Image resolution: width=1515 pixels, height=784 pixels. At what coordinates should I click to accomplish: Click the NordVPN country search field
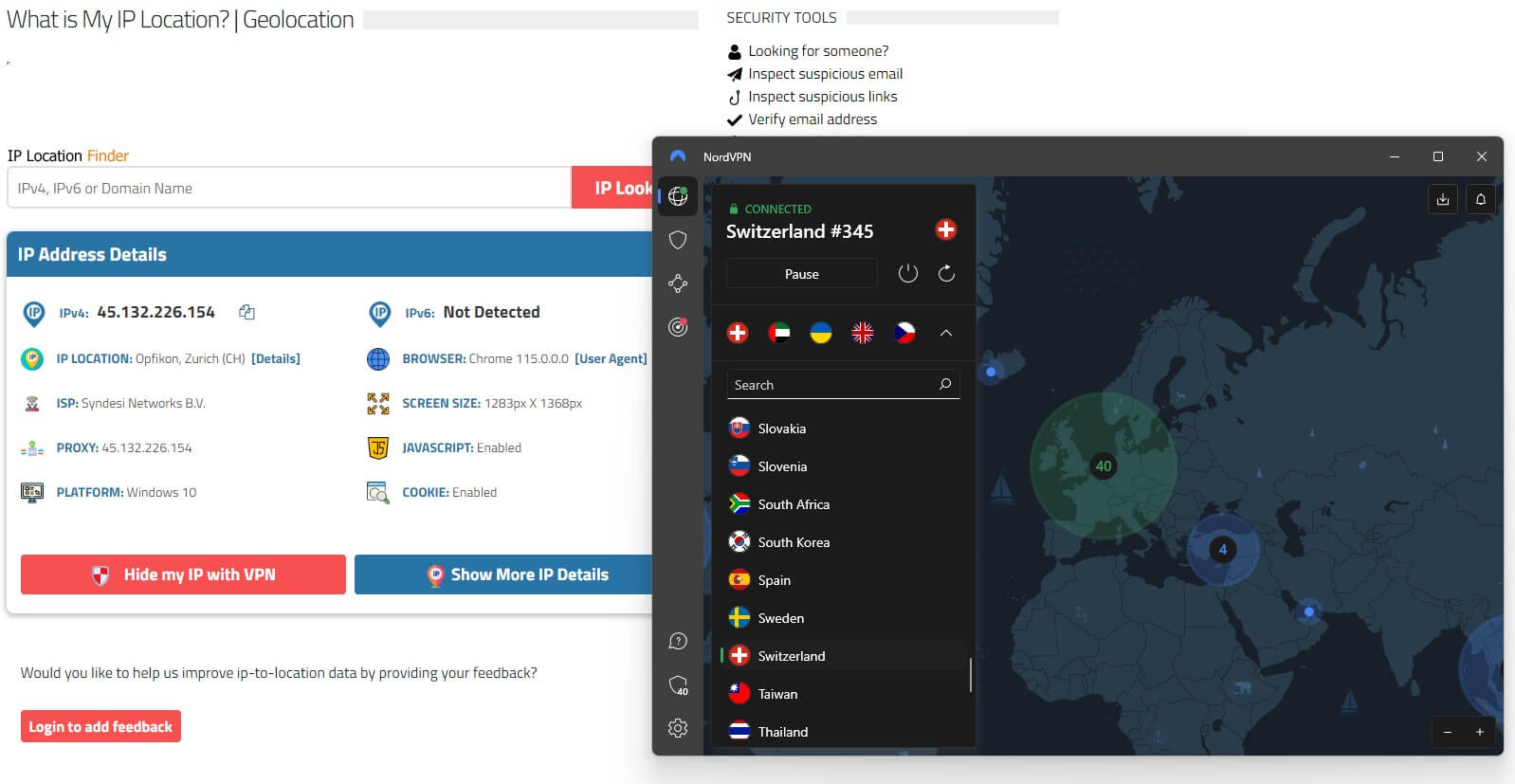[843, 385]
